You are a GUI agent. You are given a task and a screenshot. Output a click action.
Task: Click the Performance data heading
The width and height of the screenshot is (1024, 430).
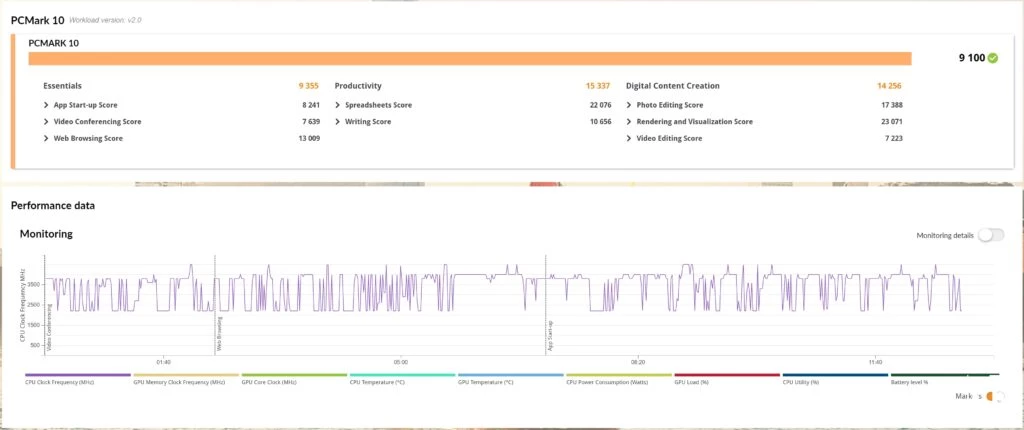53,206
